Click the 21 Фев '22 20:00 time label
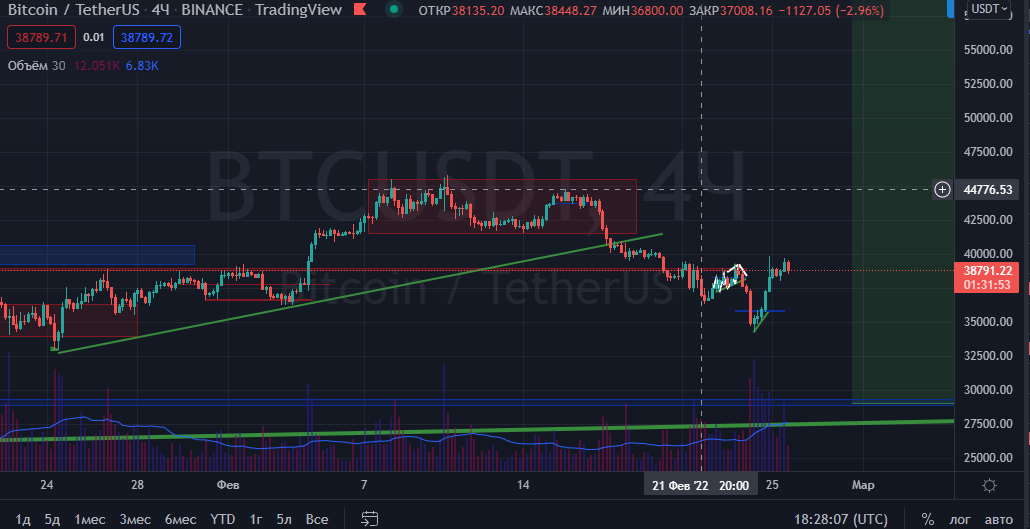 [x=700, y=486]
